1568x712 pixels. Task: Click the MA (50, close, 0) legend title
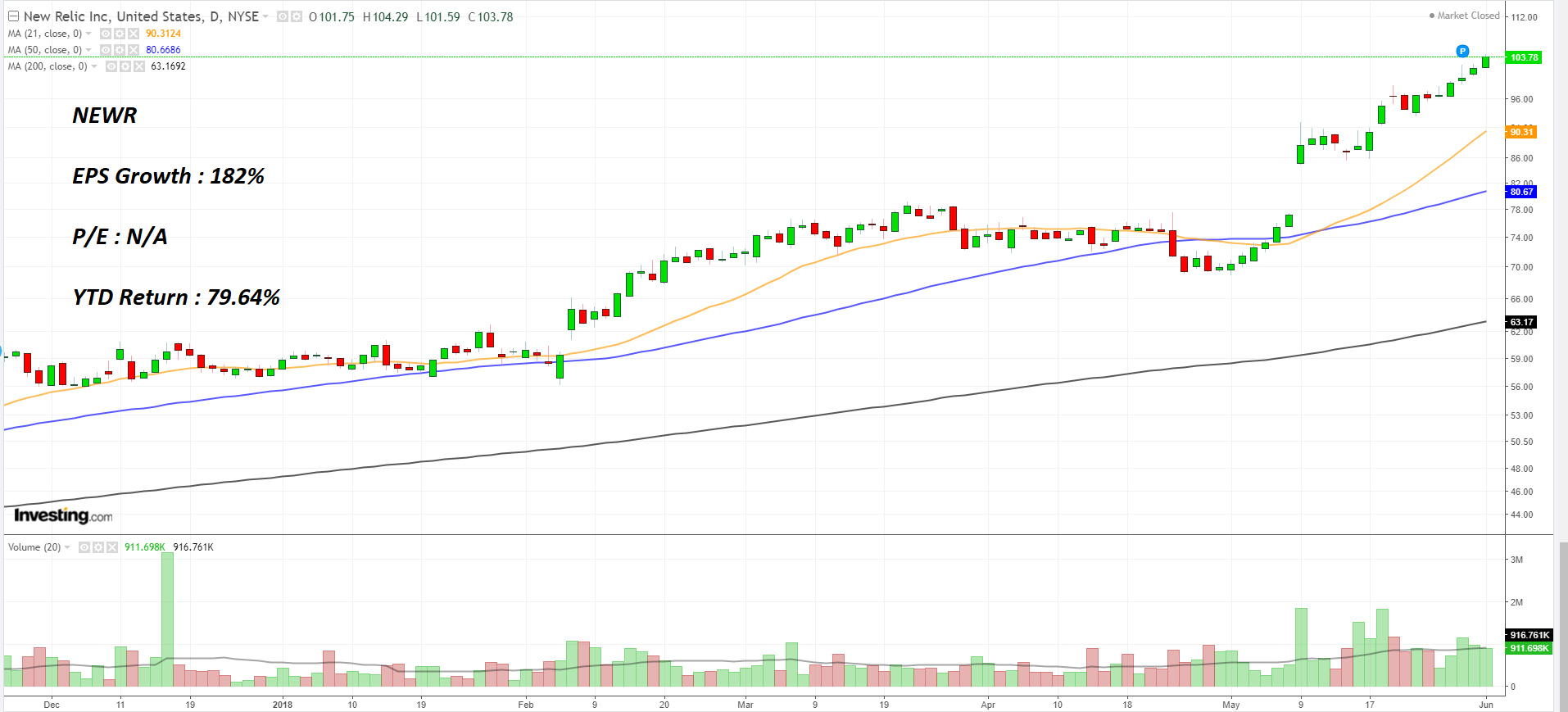point(45,50)
